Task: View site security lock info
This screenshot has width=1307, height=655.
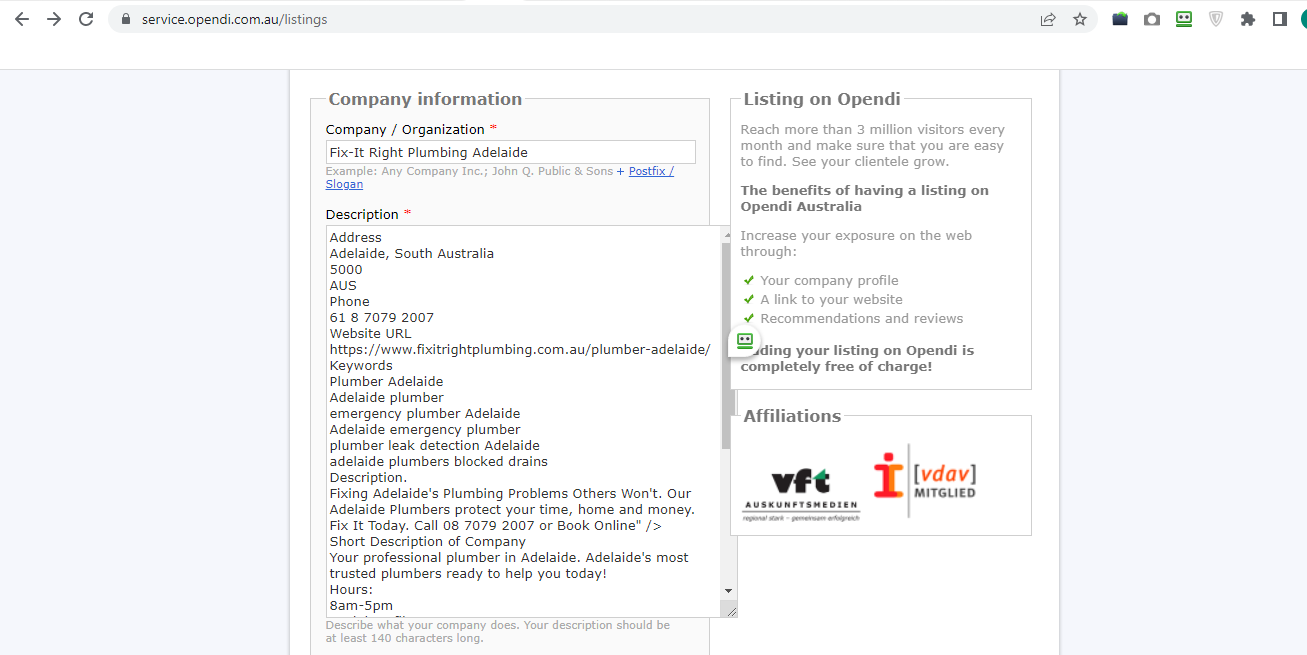Action: (125, 19)
